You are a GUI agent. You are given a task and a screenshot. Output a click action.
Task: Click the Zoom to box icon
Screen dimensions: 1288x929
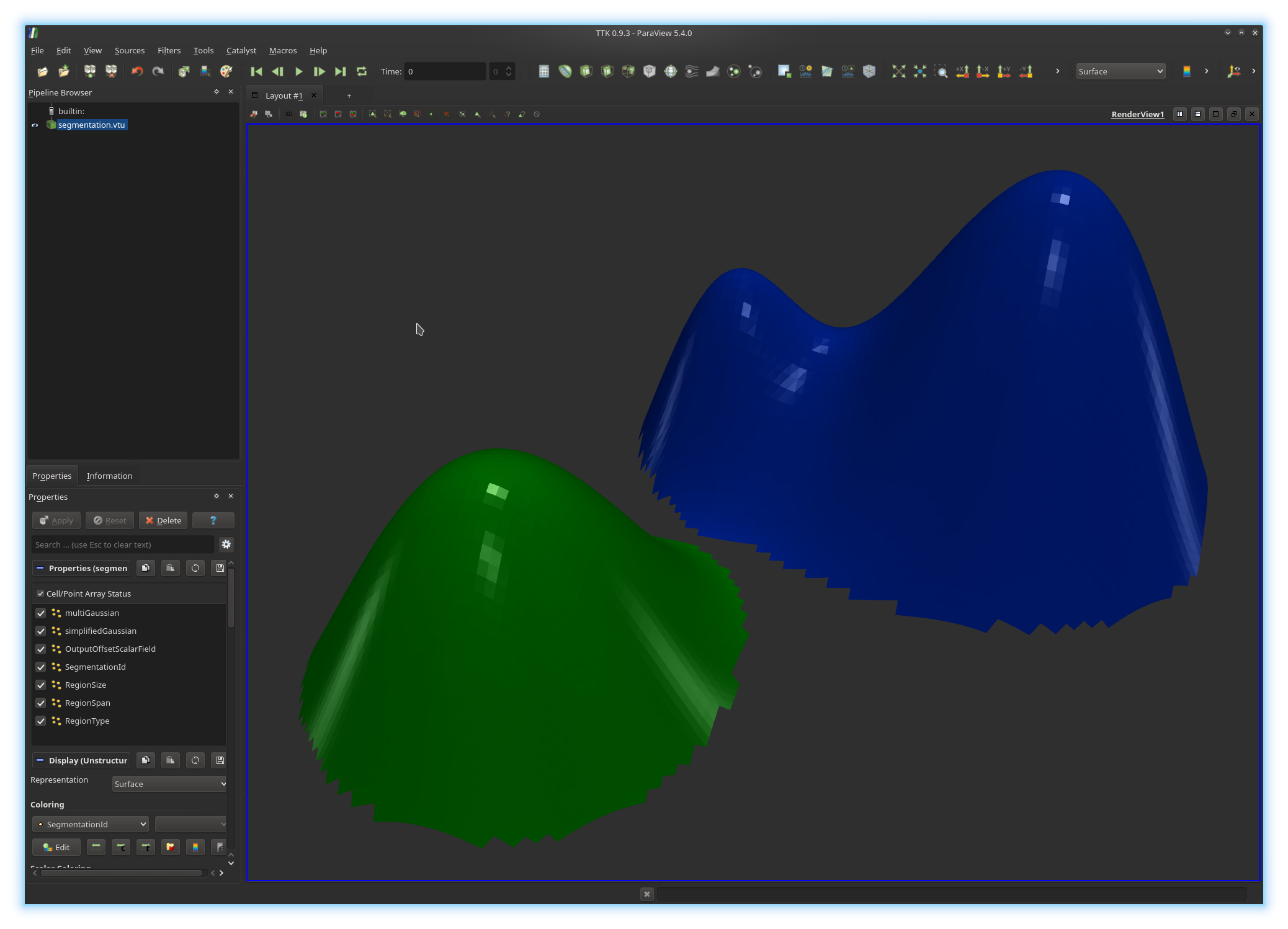click(941, 71)
